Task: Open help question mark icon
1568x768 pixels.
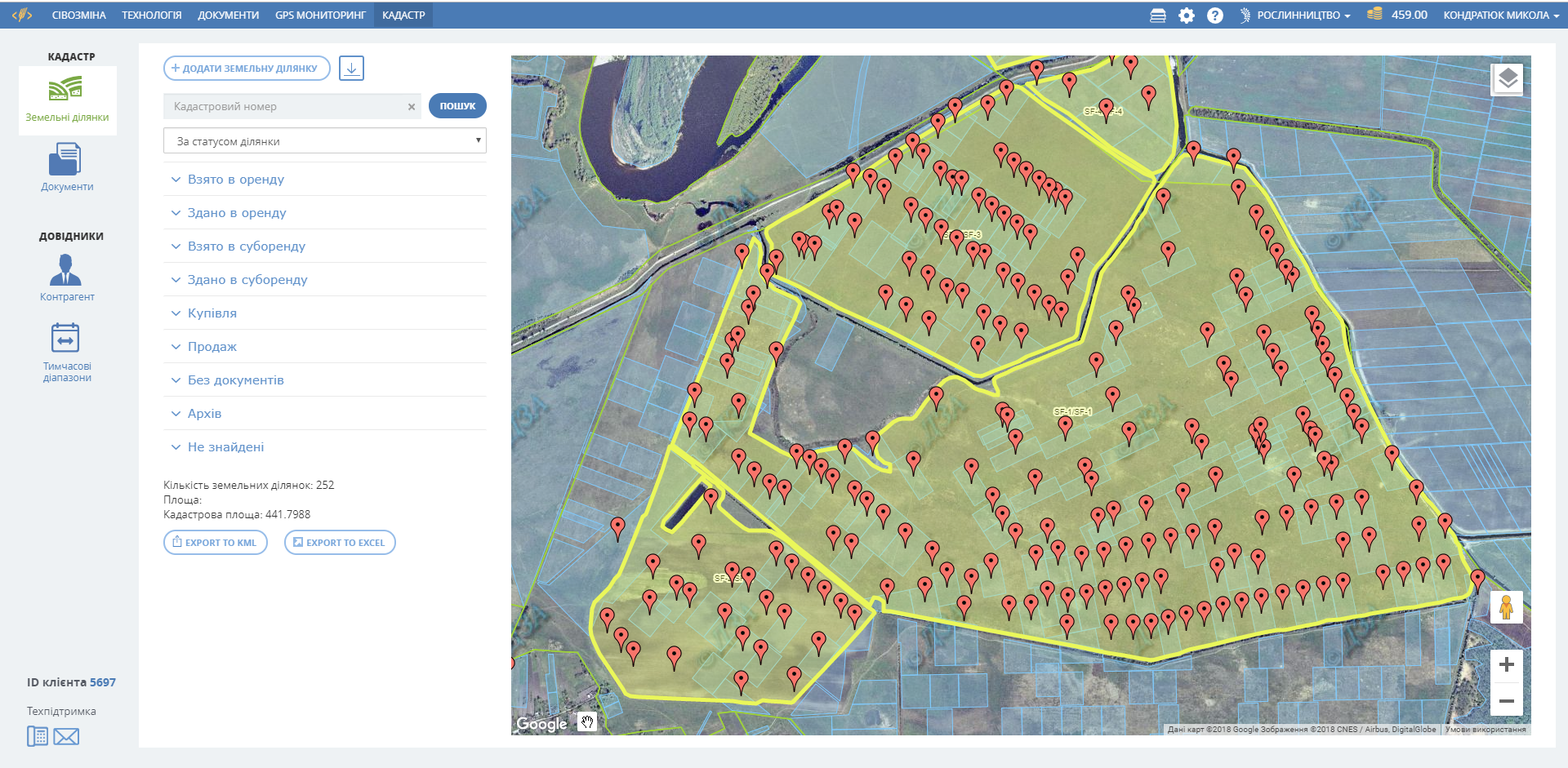Action: coord(1215,16)
